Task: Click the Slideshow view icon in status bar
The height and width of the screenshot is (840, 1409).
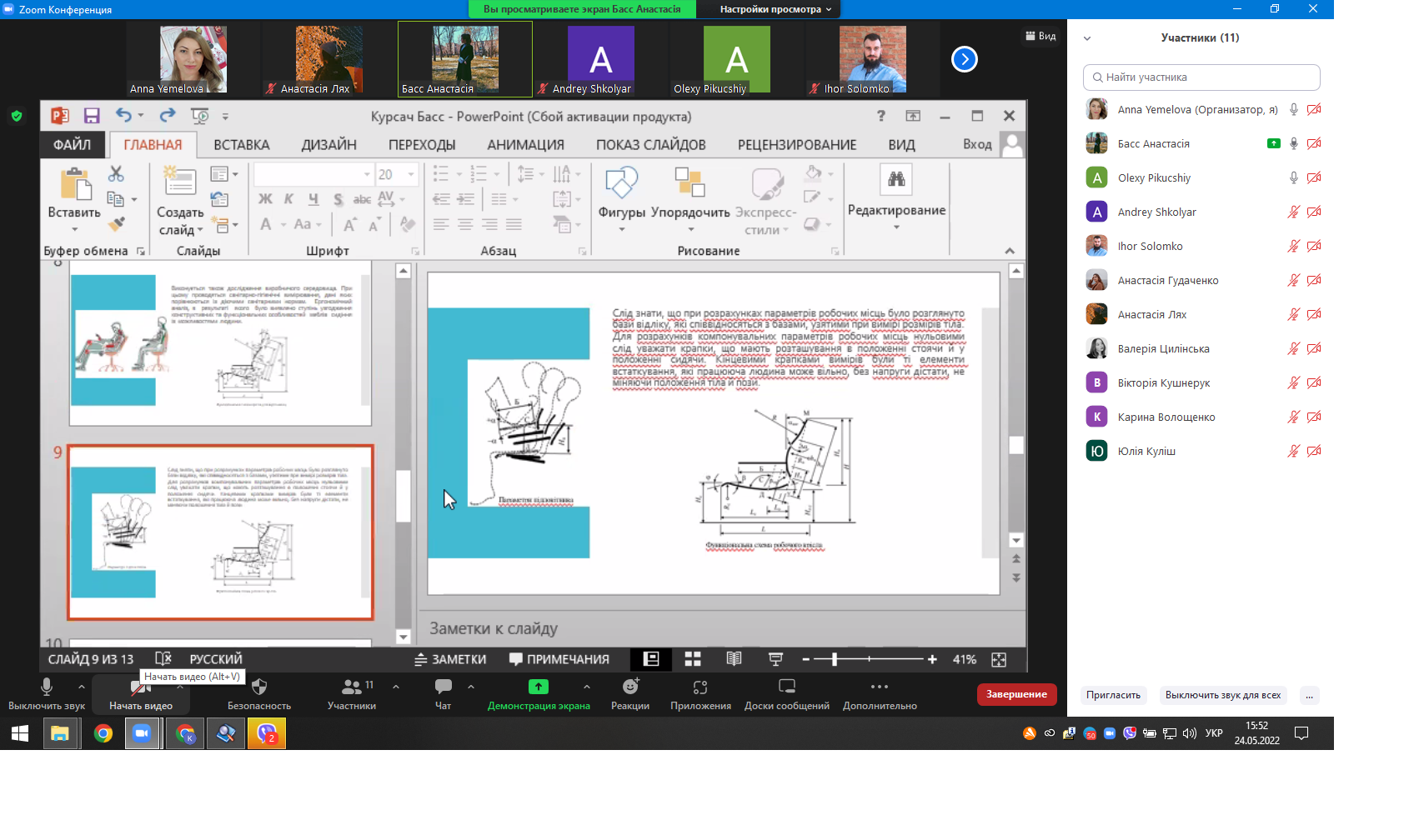Action: click(775, 659)
